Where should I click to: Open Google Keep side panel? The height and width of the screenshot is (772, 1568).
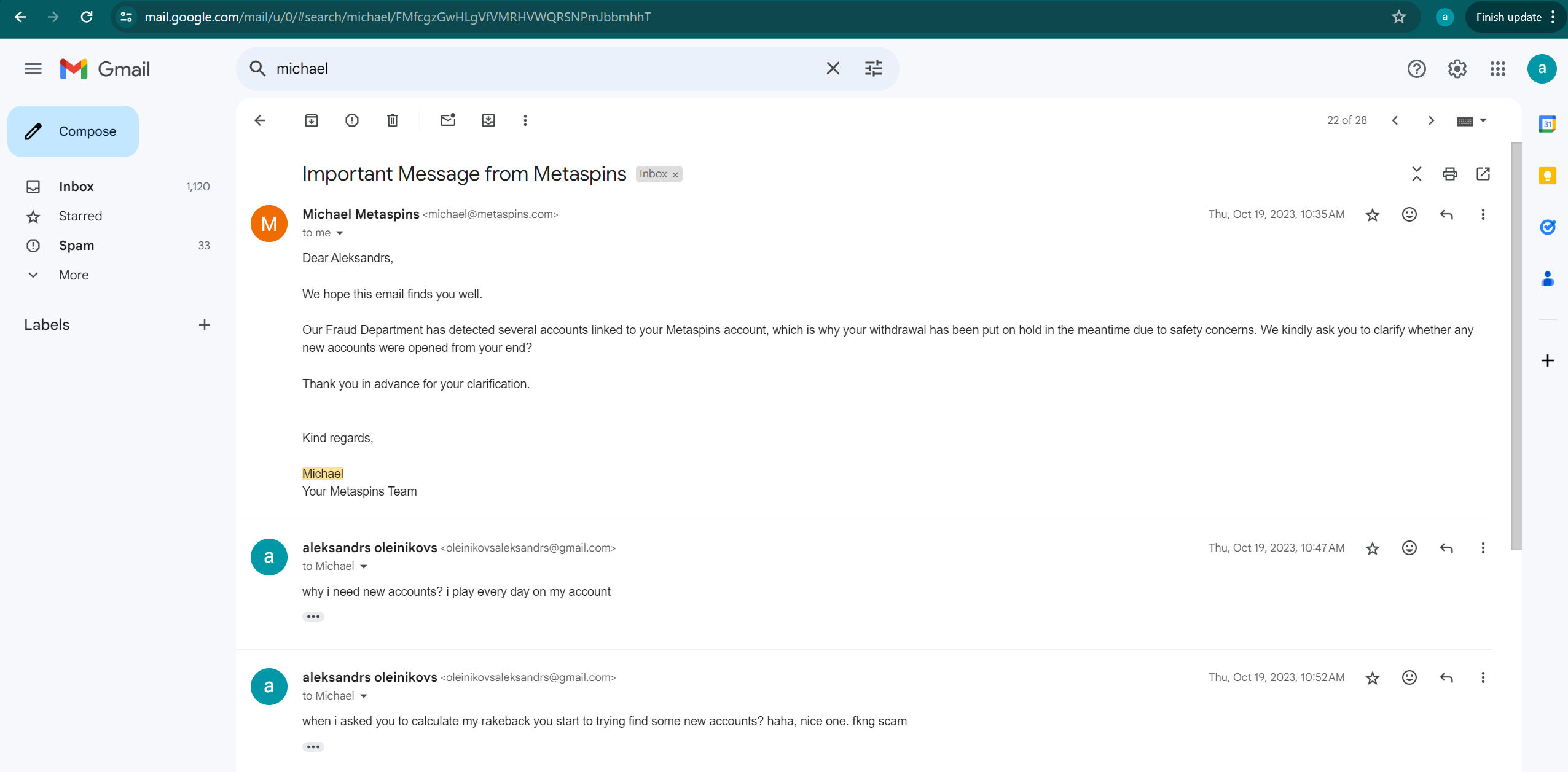(x=1548, y=176)
